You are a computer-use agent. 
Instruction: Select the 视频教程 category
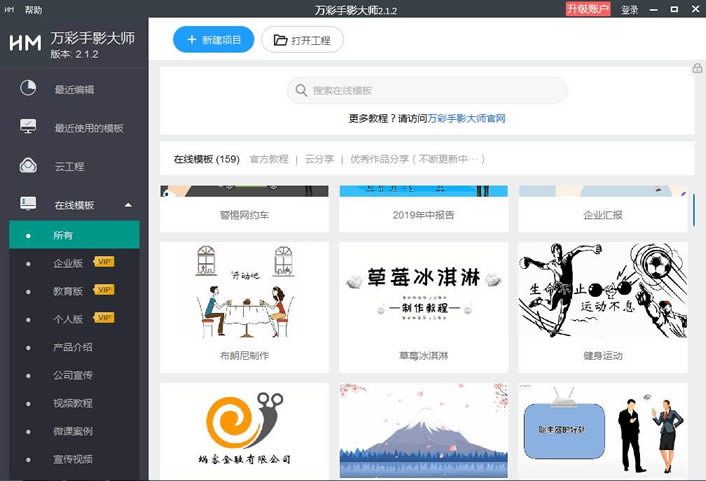[74, 403]
